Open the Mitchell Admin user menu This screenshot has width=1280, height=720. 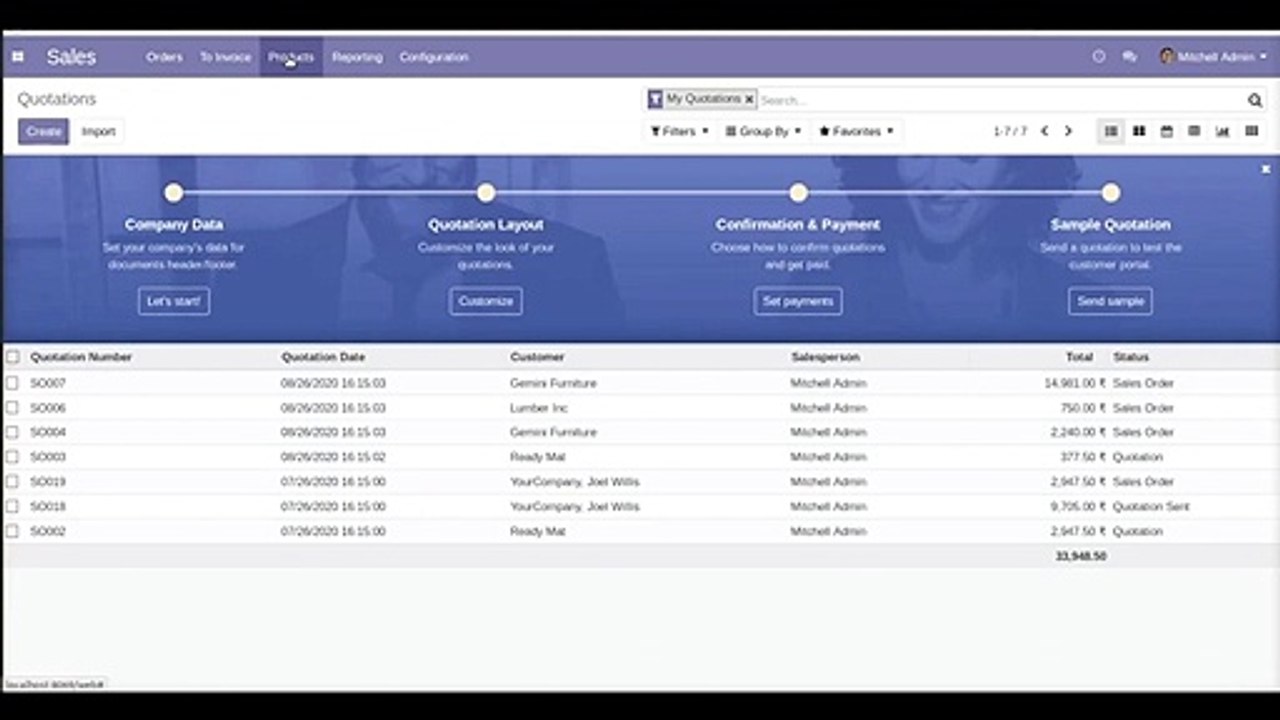tap(1213, 57)
